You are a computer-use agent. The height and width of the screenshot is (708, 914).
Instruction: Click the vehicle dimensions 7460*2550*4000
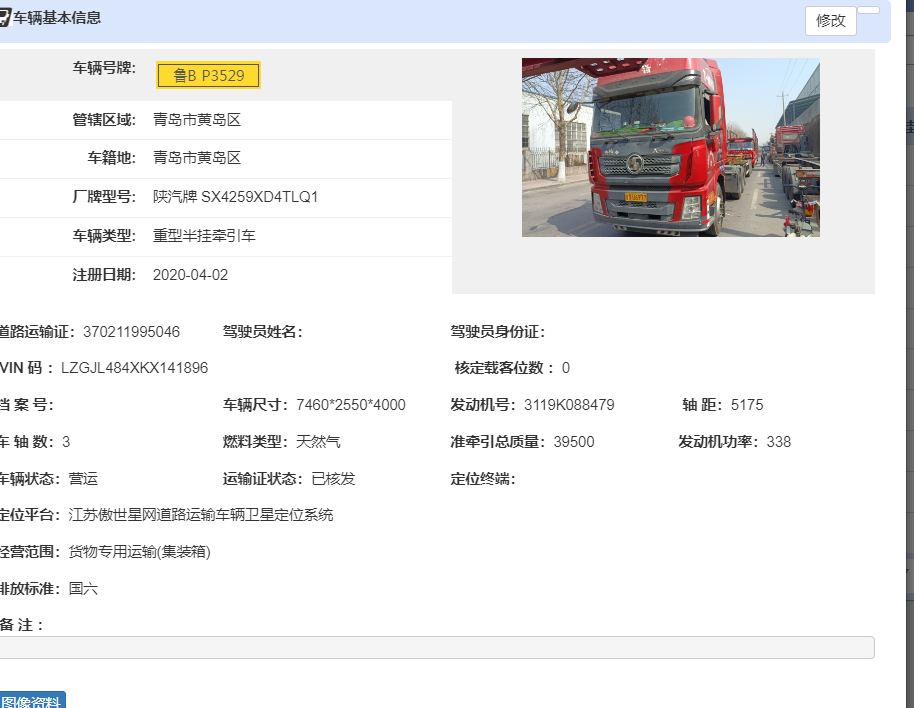[x=350, y=405]
